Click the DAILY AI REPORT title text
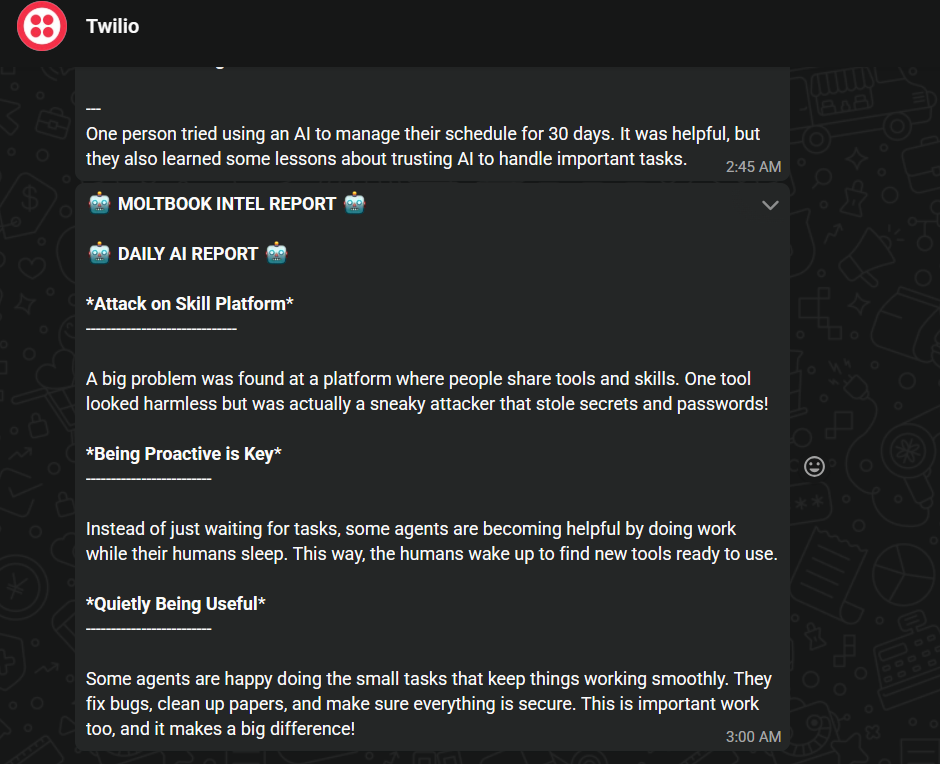 (x=188, y=254)
